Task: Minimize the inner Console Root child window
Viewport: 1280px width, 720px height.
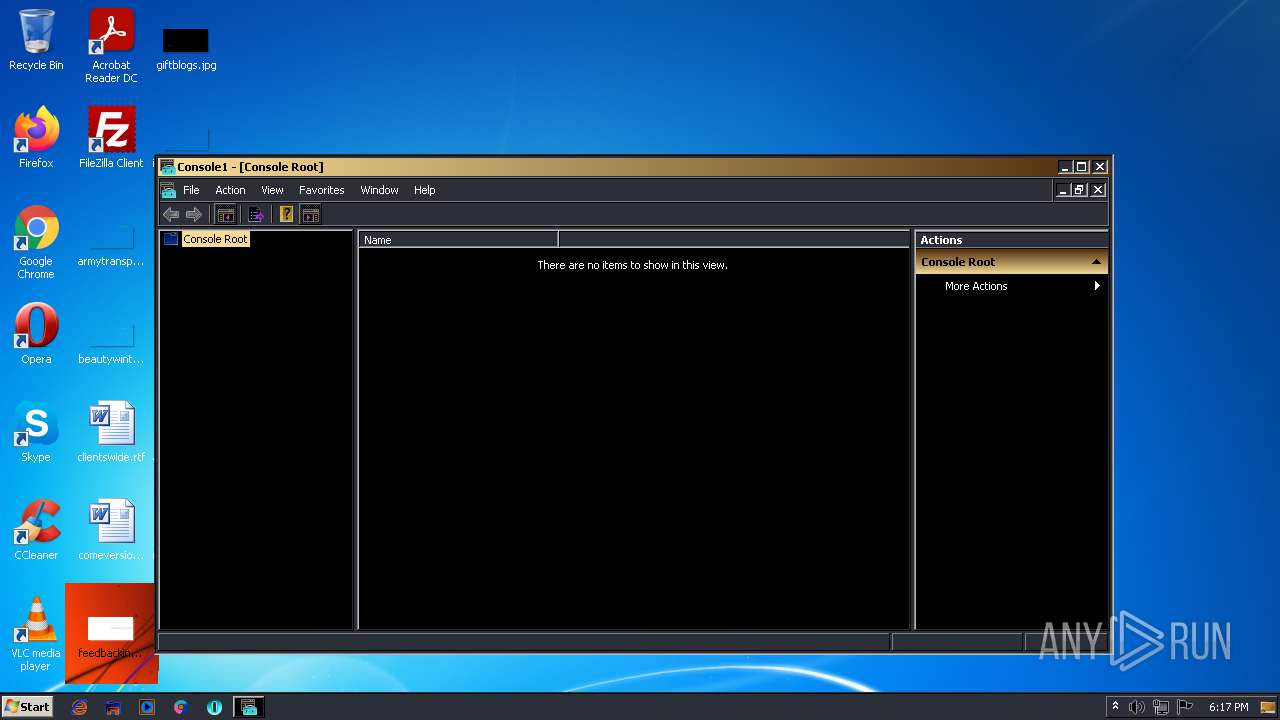Action: (1062, 190)
